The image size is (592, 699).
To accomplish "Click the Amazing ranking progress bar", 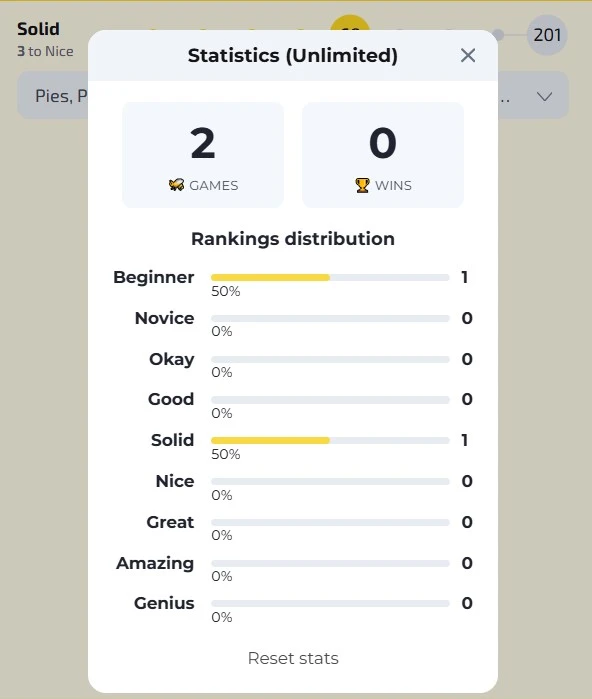I will 330,563.
